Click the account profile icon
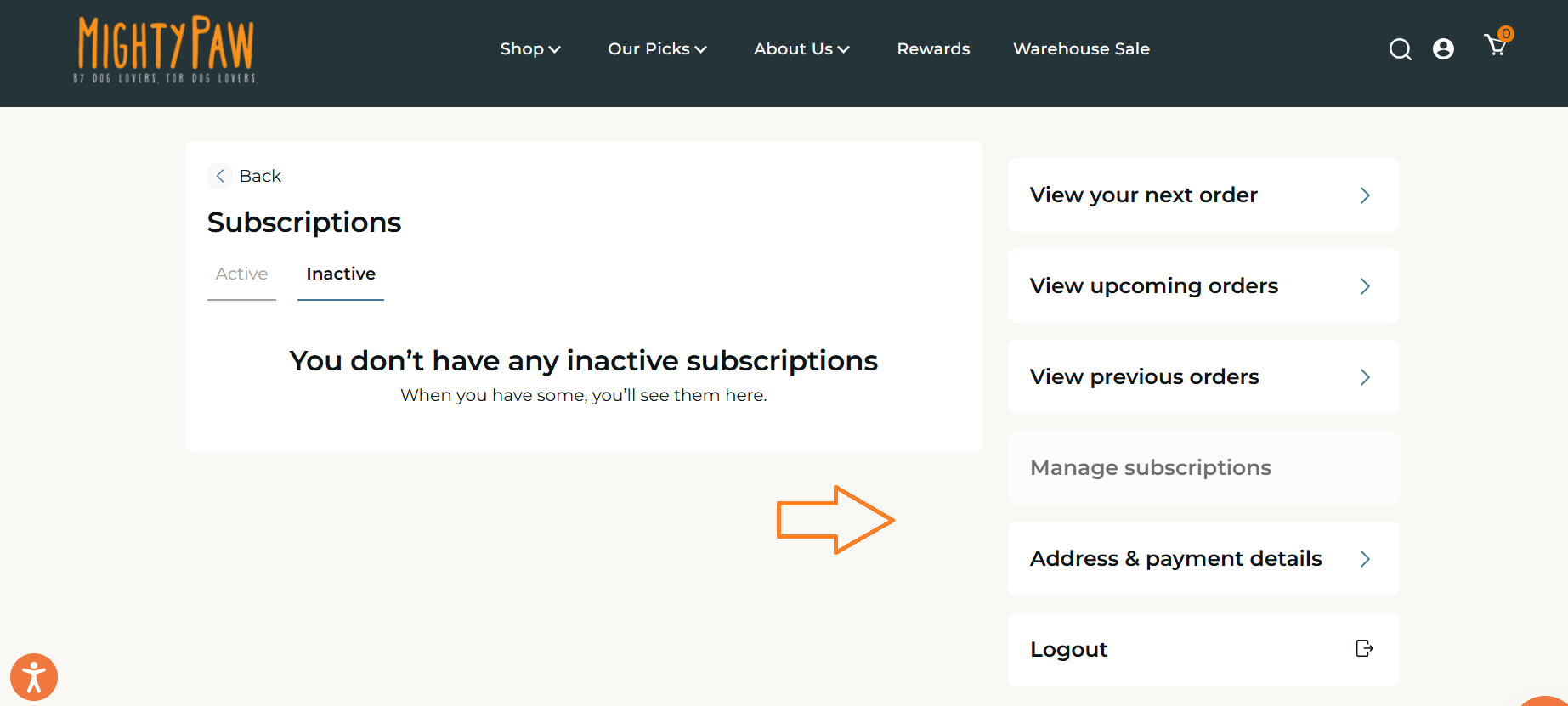Viewport: 1568px width, 706px height. (1443, 49)
